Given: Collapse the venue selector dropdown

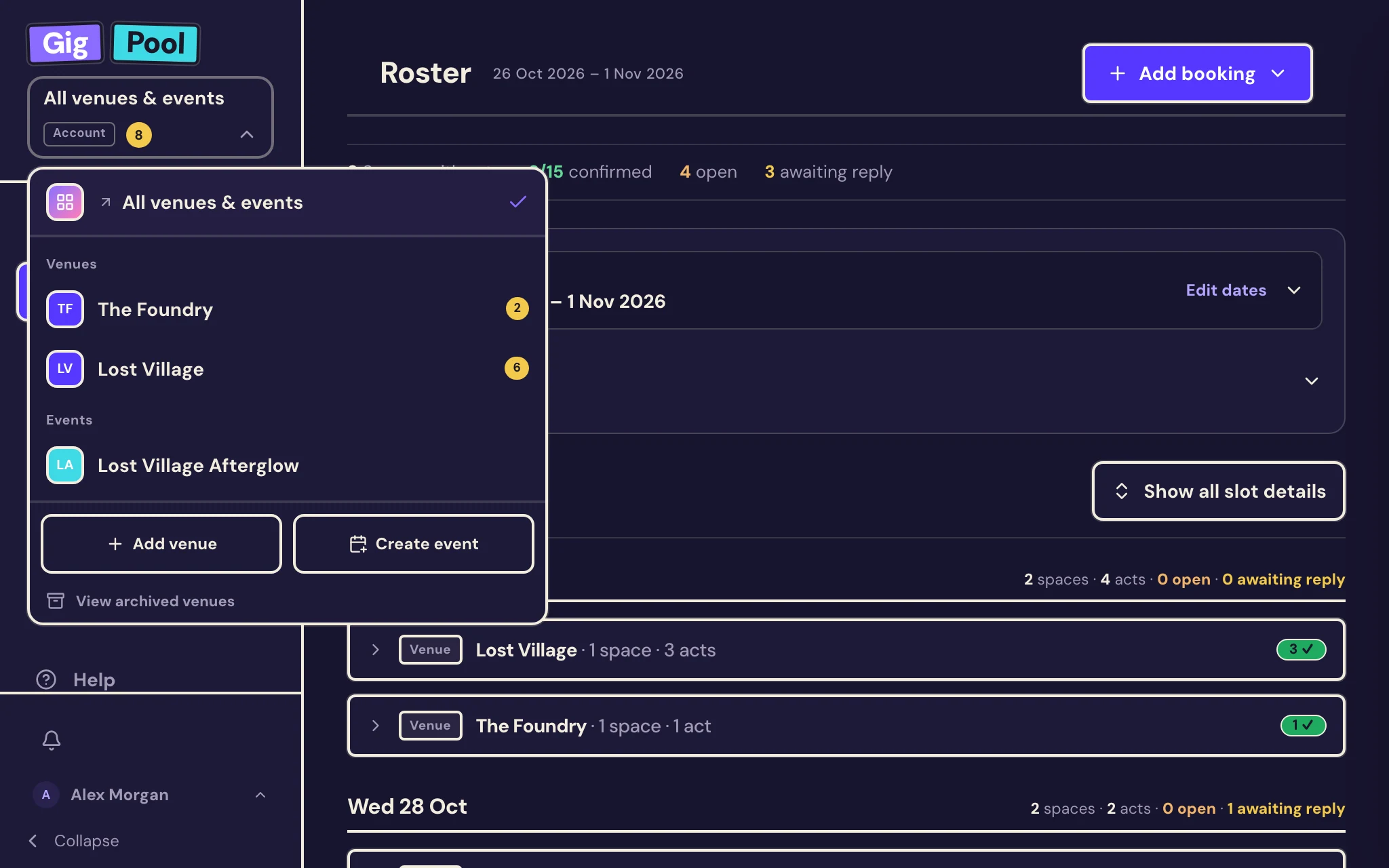Looking at the screenshot, I should coord(247,134).
